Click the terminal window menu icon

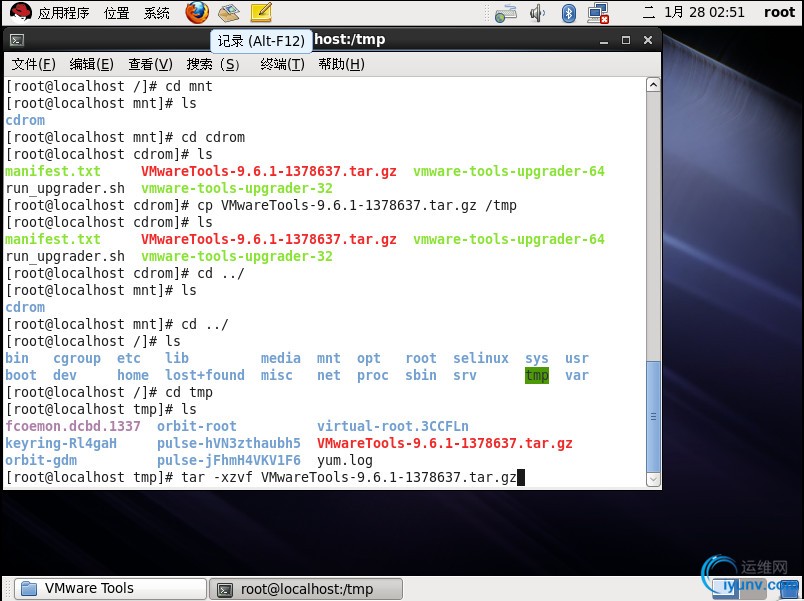17,40
